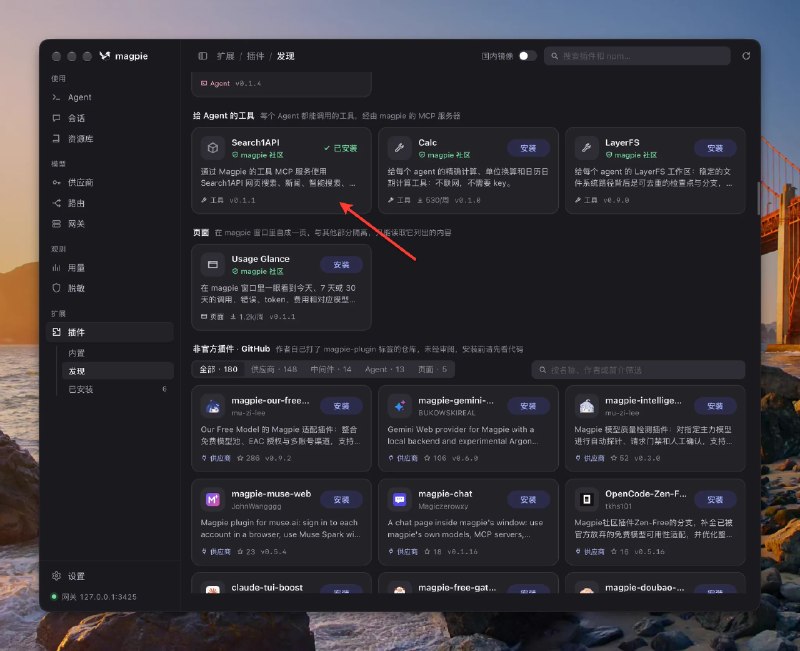Click the Calc wrench icon

click(399, 148)
